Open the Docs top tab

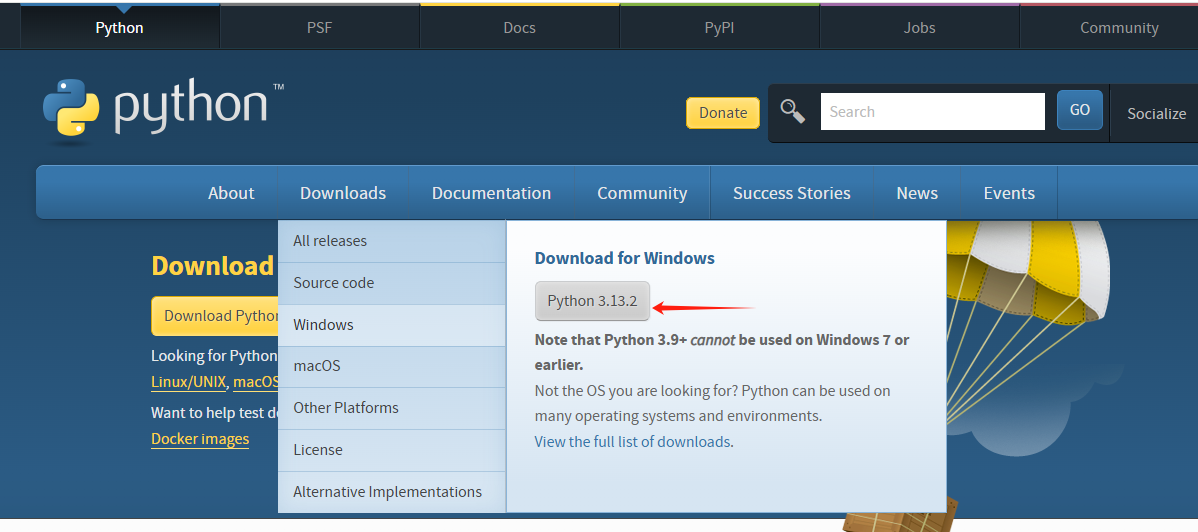pyautogui.click(x=519, y=28)
